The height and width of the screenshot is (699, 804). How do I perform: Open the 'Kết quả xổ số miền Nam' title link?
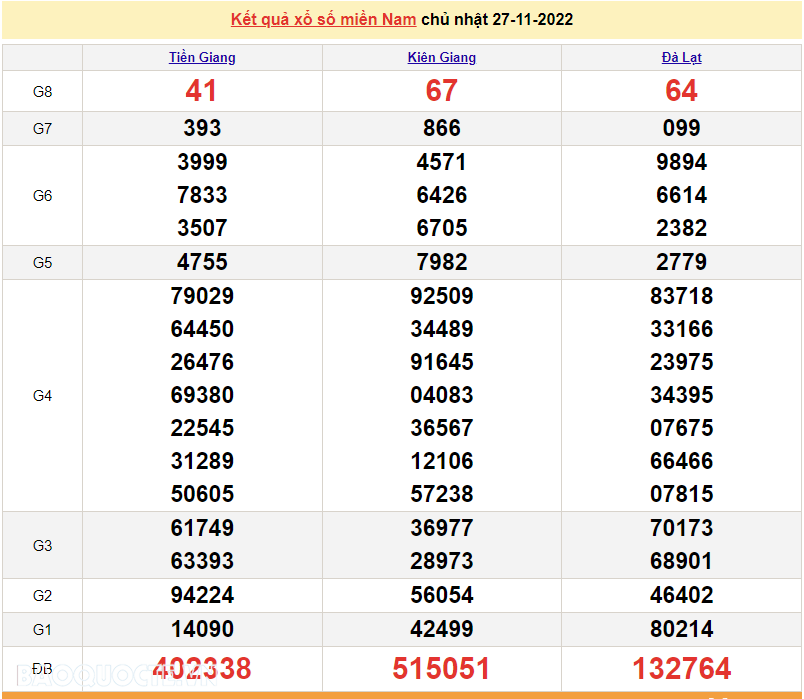(323, 20)
